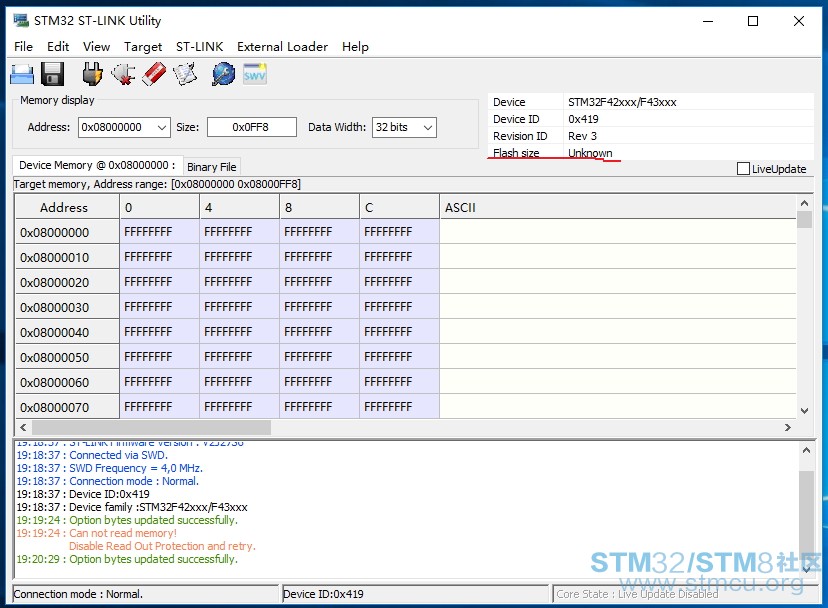The width and height of the screenshot is (828, 608).
Task: Open the ST-LINK menu
Action: (x=200, y=46)
